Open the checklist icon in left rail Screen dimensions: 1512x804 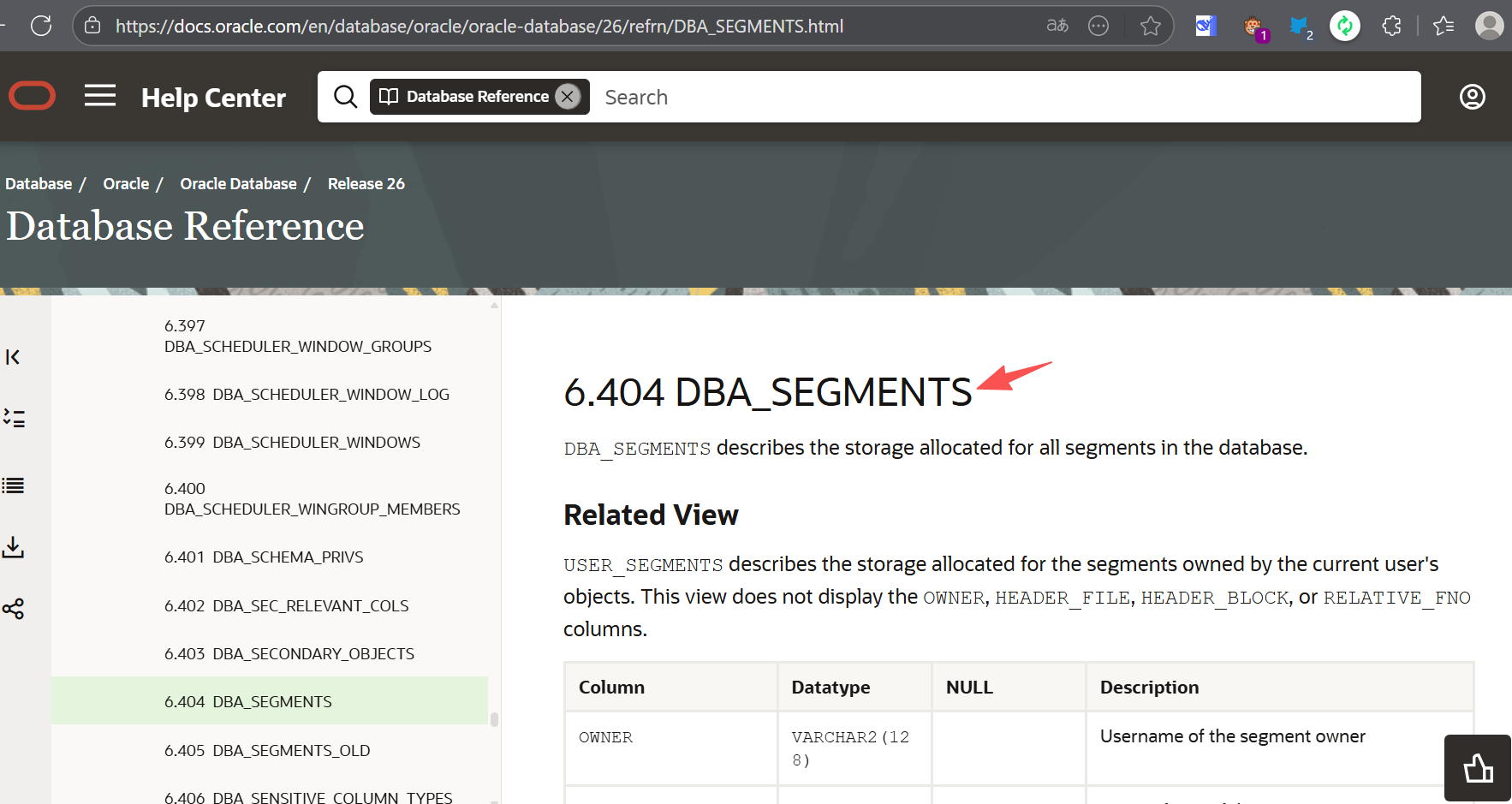(14, 418)
